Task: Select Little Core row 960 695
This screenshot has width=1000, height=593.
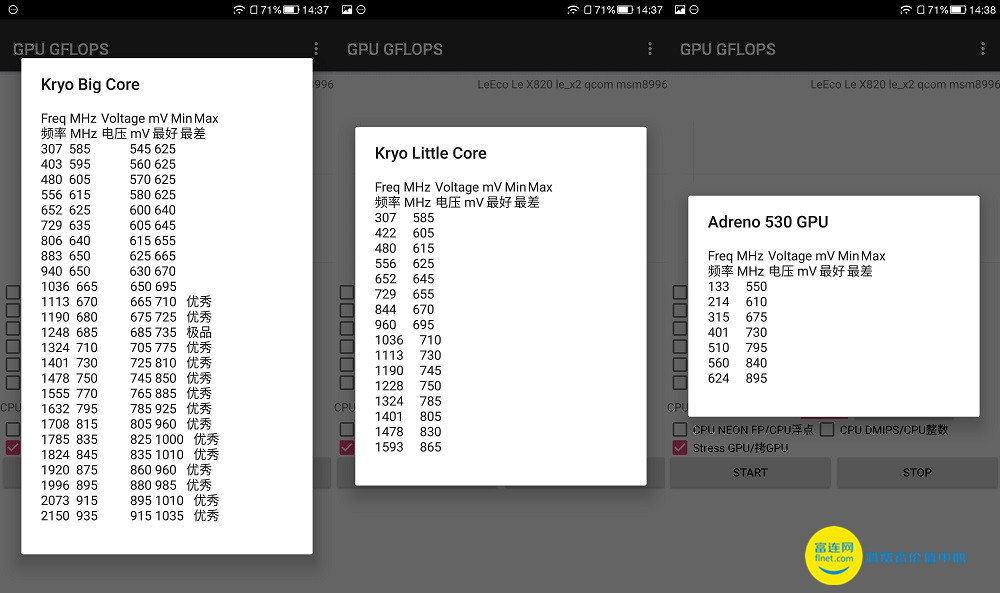Action: click(404, 325)
